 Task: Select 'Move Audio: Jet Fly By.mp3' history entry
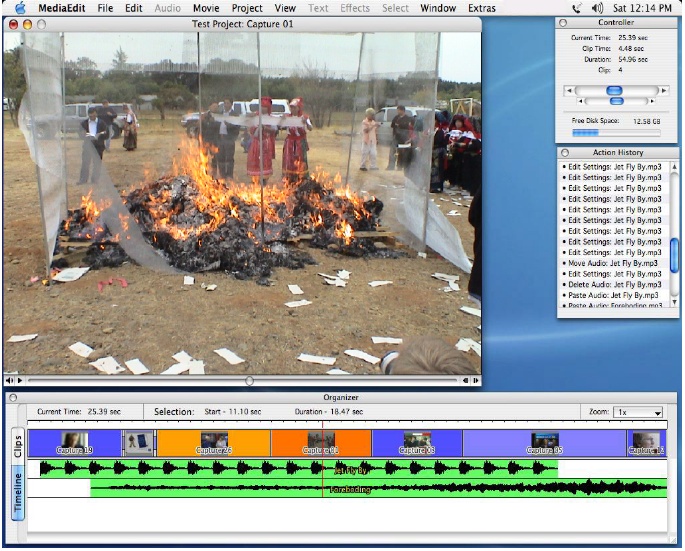(x=611, y=263)
